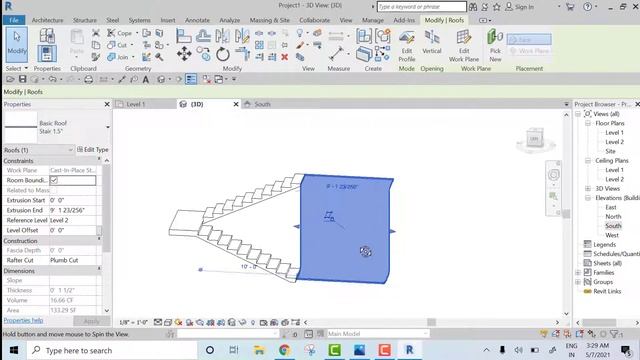Viewport: 640px width, 360px height.
Task: Click the Join geometry tool
Action: click(x=118, y=57)
